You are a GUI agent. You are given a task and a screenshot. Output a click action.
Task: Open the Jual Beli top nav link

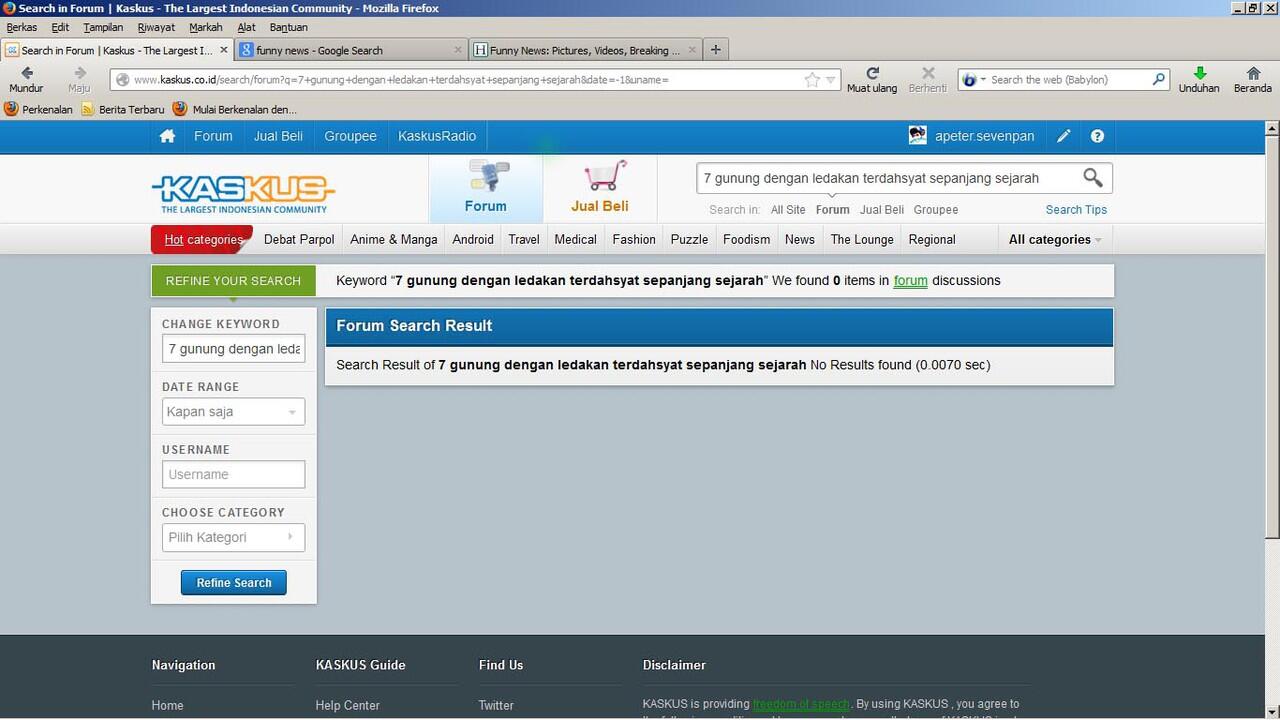coord(278,136)
